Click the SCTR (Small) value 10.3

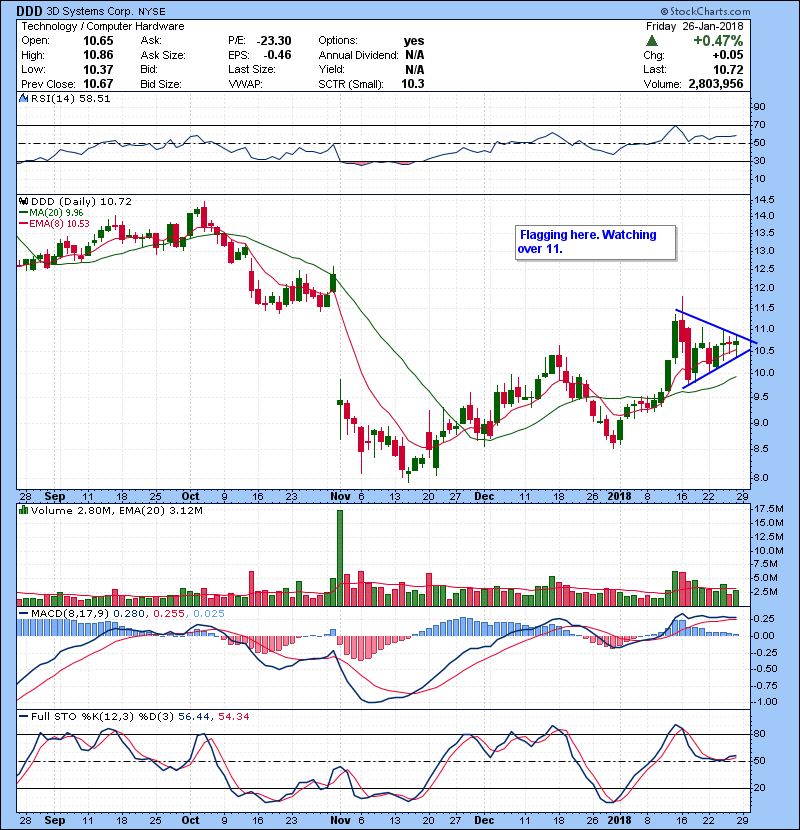tap(412, 84)
